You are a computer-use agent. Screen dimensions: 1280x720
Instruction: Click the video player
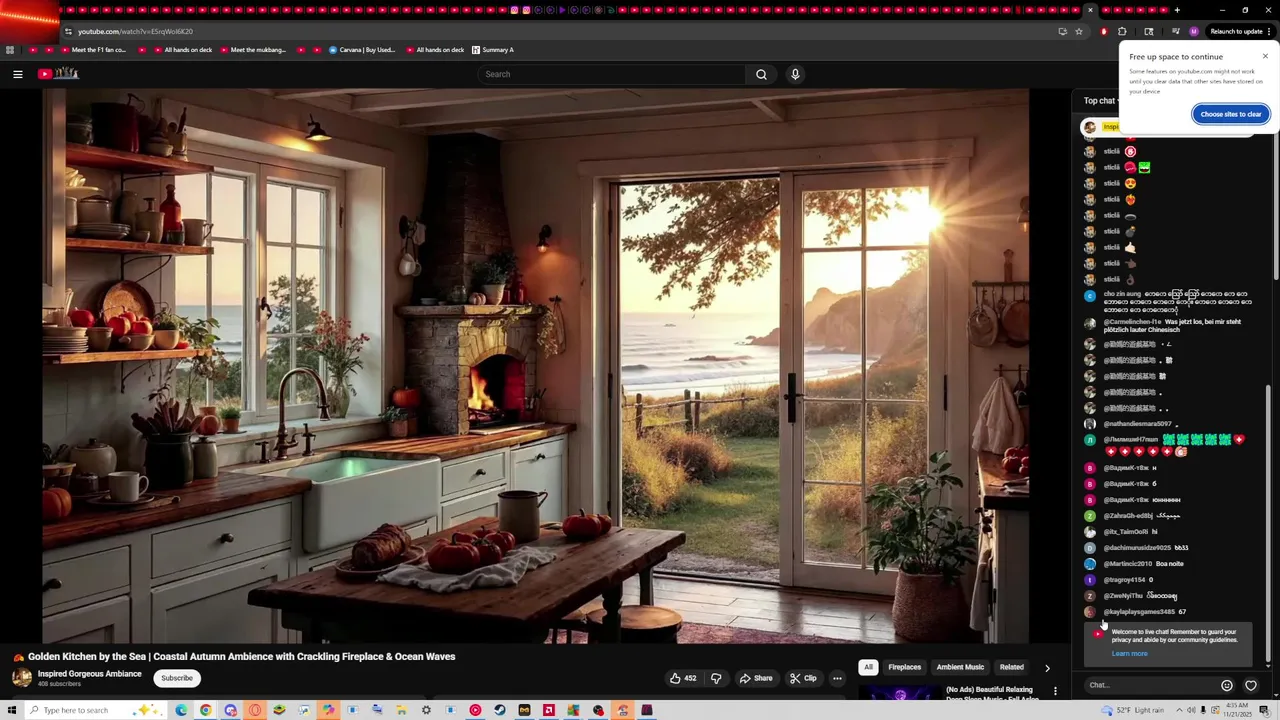(x=535, y=365)
